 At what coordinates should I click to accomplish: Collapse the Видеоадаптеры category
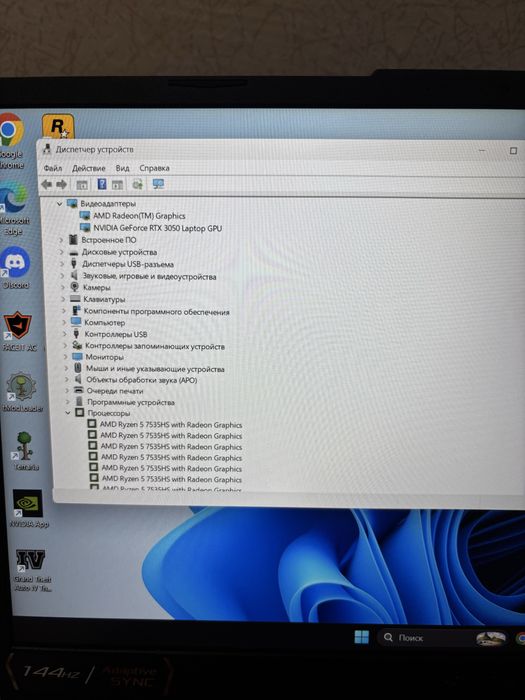click(x=59, y=204)
